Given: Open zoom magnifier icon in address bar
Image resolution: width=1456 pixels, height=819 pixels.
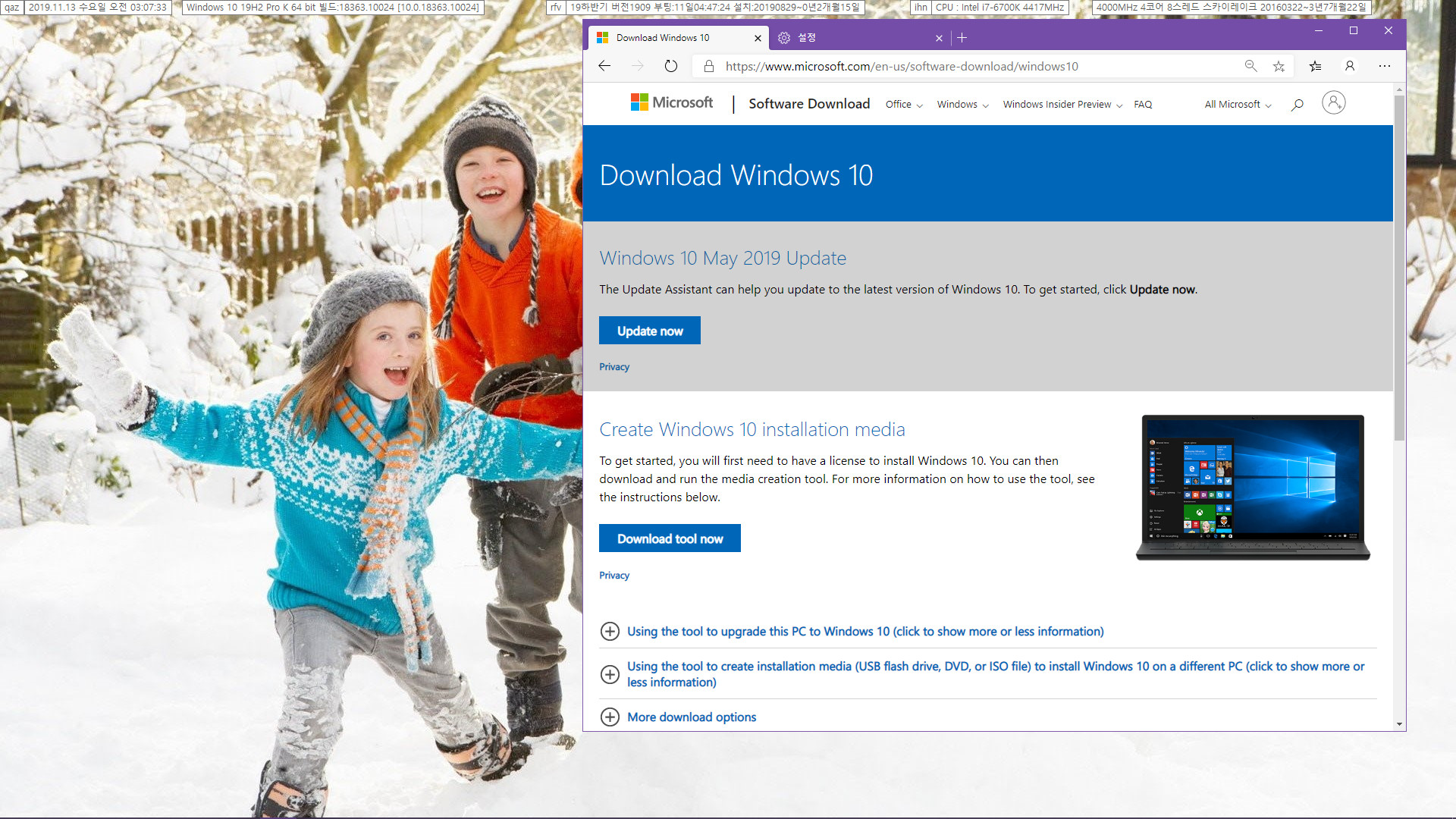Looking at the screenshot, I should point(1251,66).
